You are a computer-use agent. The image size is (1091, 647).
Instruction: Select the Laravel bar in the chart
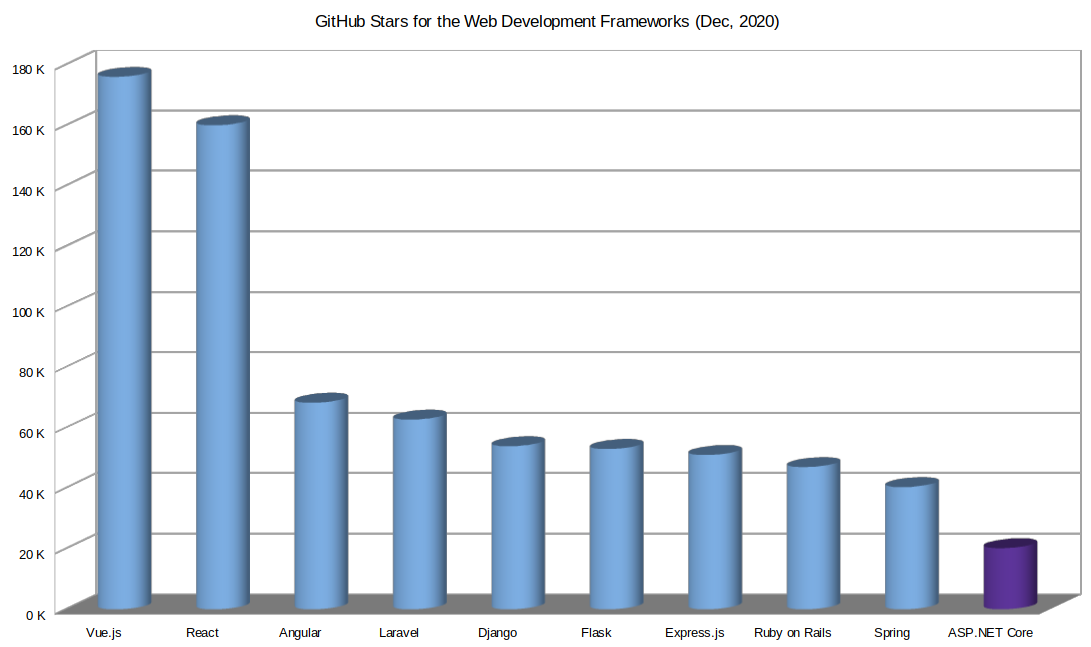point(420,511)
